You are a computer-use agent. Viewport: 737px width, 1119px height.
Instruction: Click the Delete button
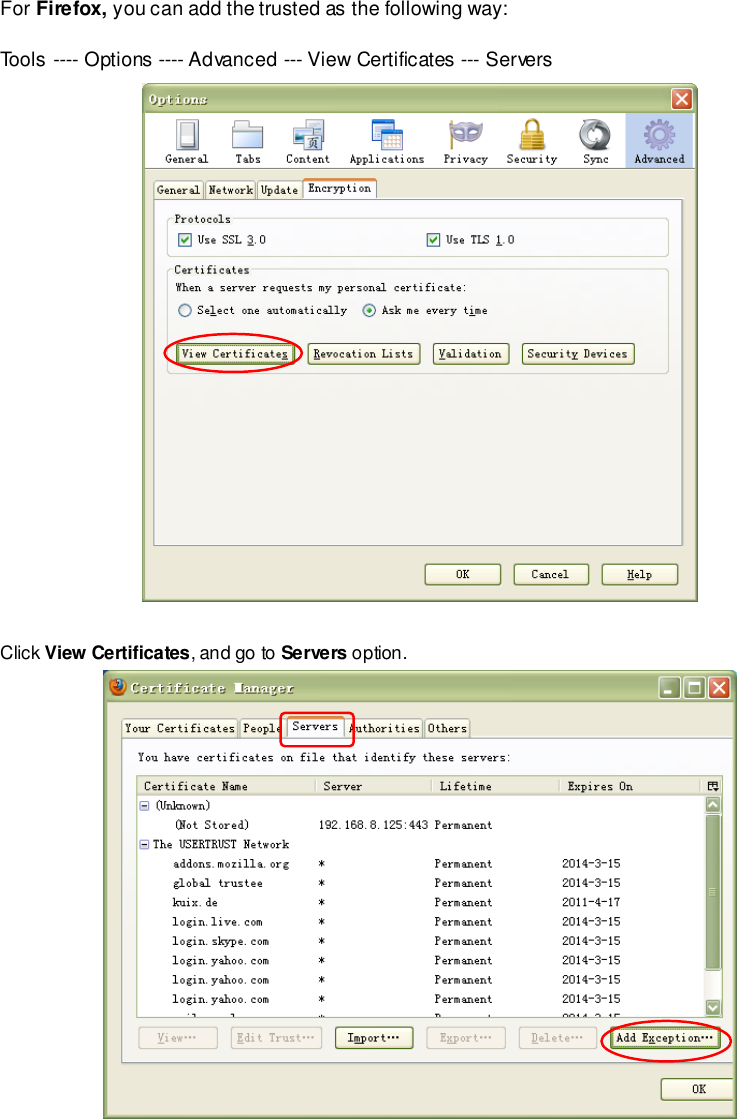pos(558,1038)
